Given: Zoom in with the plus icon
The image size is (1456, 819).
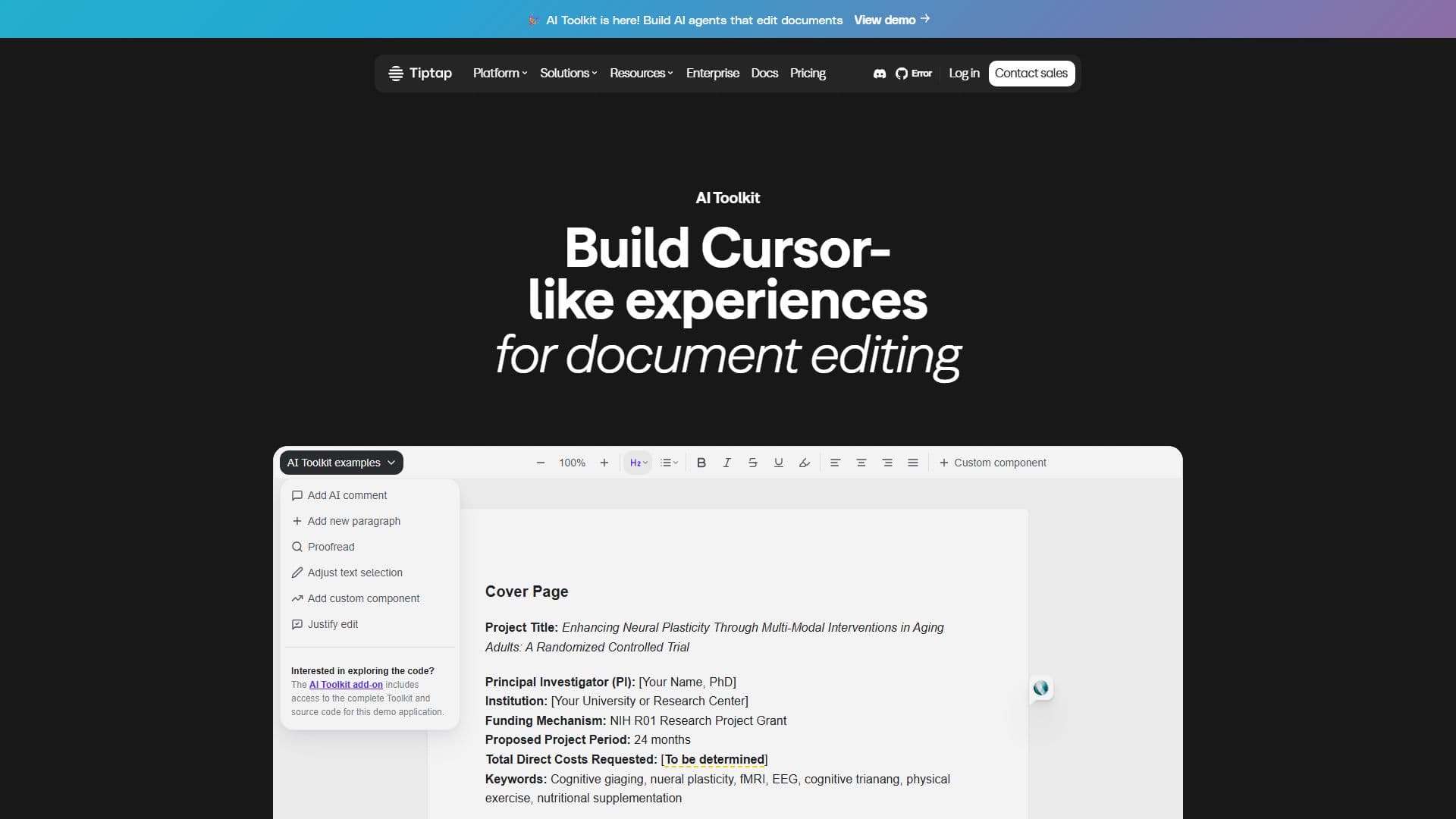Looking at the screenshot, I should click(604, 463).
